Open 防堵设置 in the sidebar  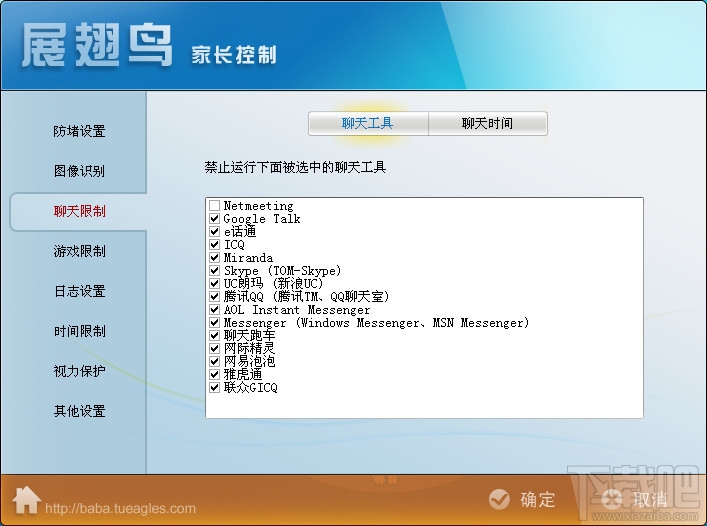[79, 131]
